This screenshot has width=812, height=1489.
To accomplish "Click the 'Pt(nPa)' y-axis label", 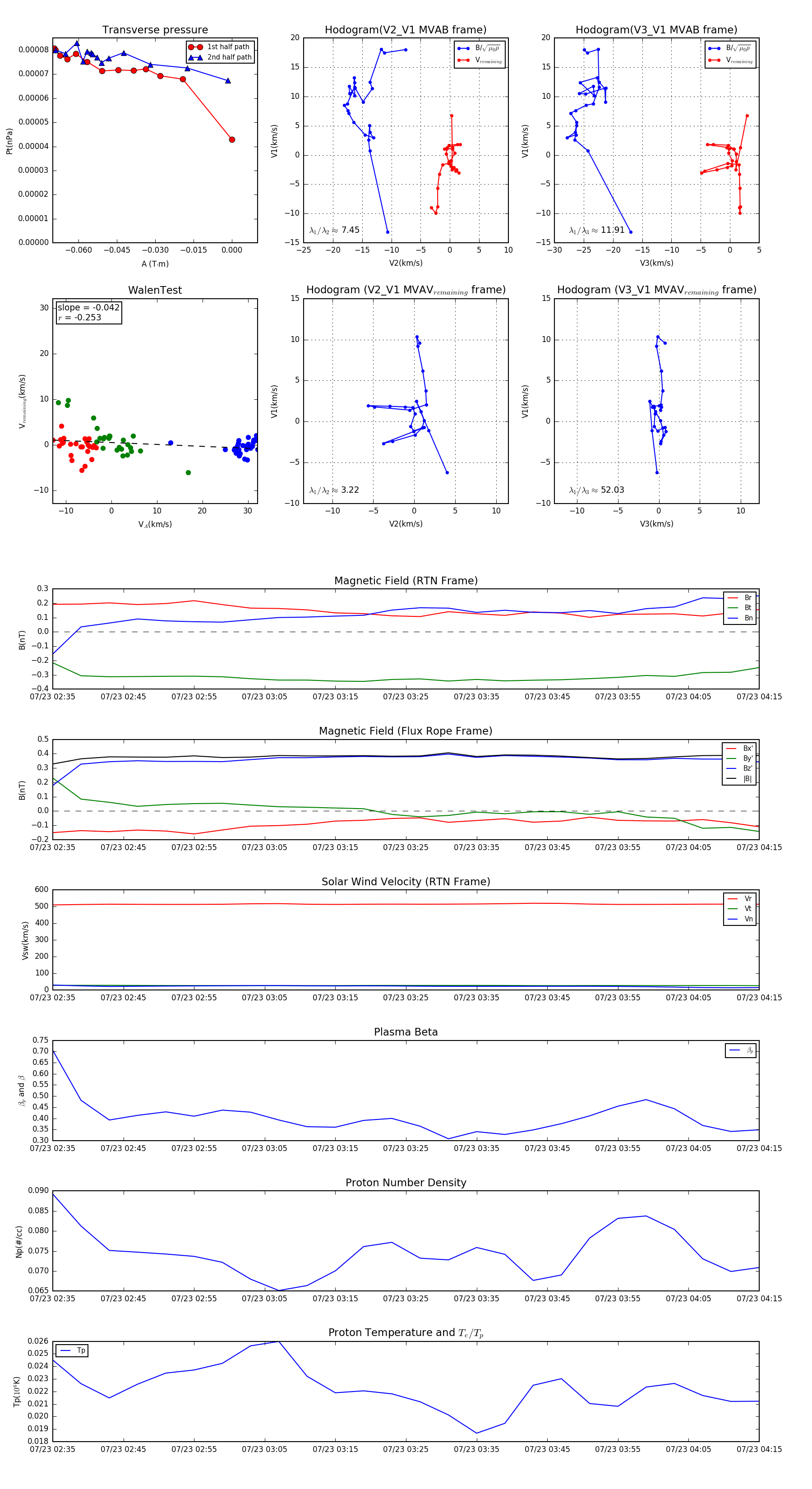I will coord(9,141).
